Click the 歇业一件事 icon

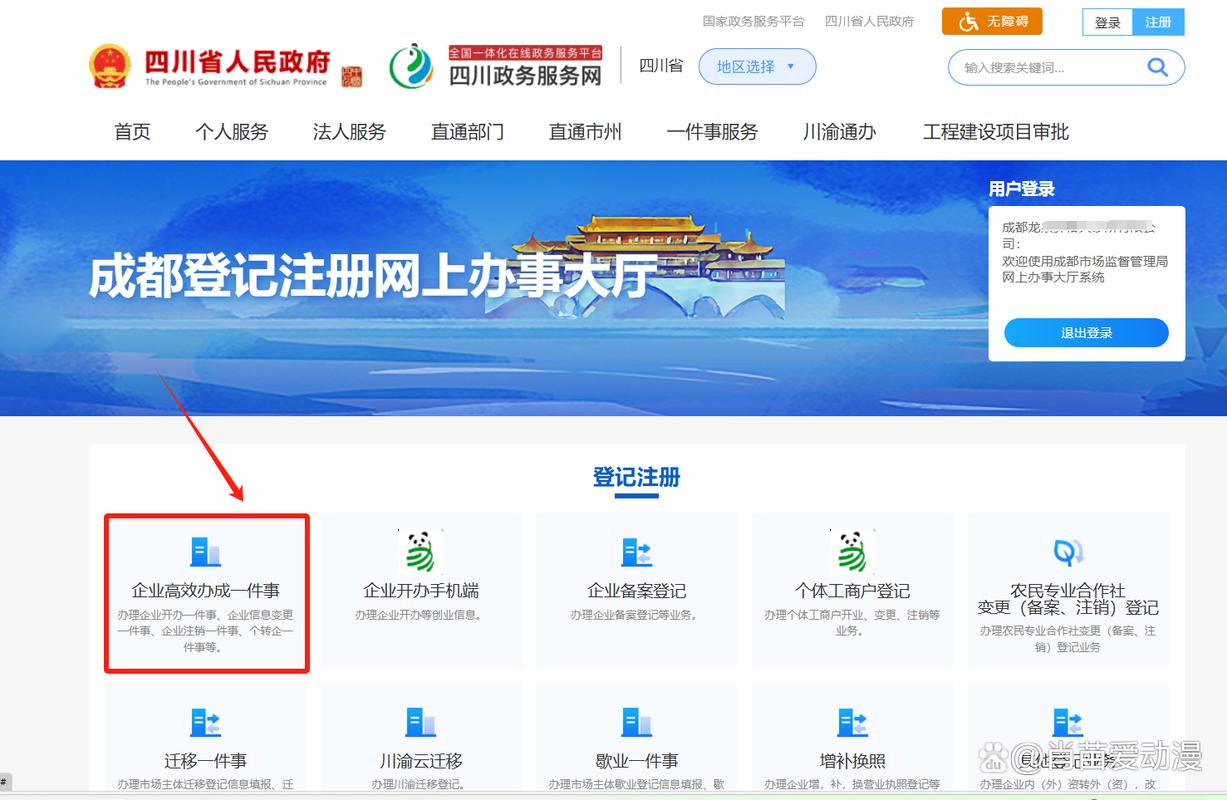coord(636,723)
